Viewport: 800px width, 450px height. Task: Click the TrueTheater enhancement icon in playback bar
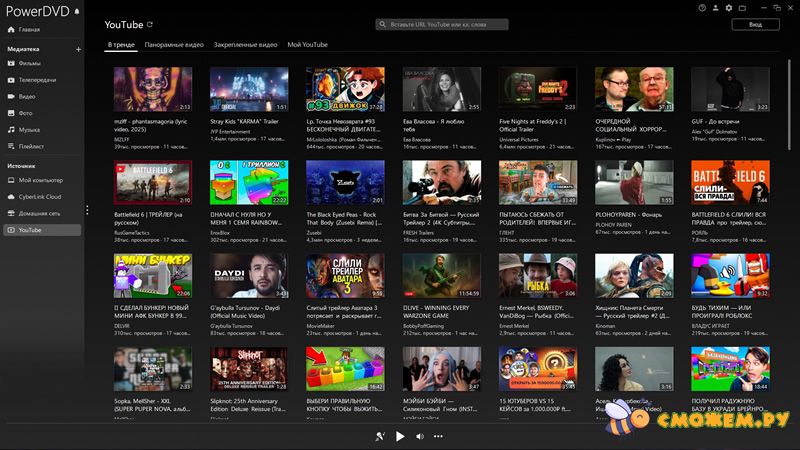tap(379, 436)
